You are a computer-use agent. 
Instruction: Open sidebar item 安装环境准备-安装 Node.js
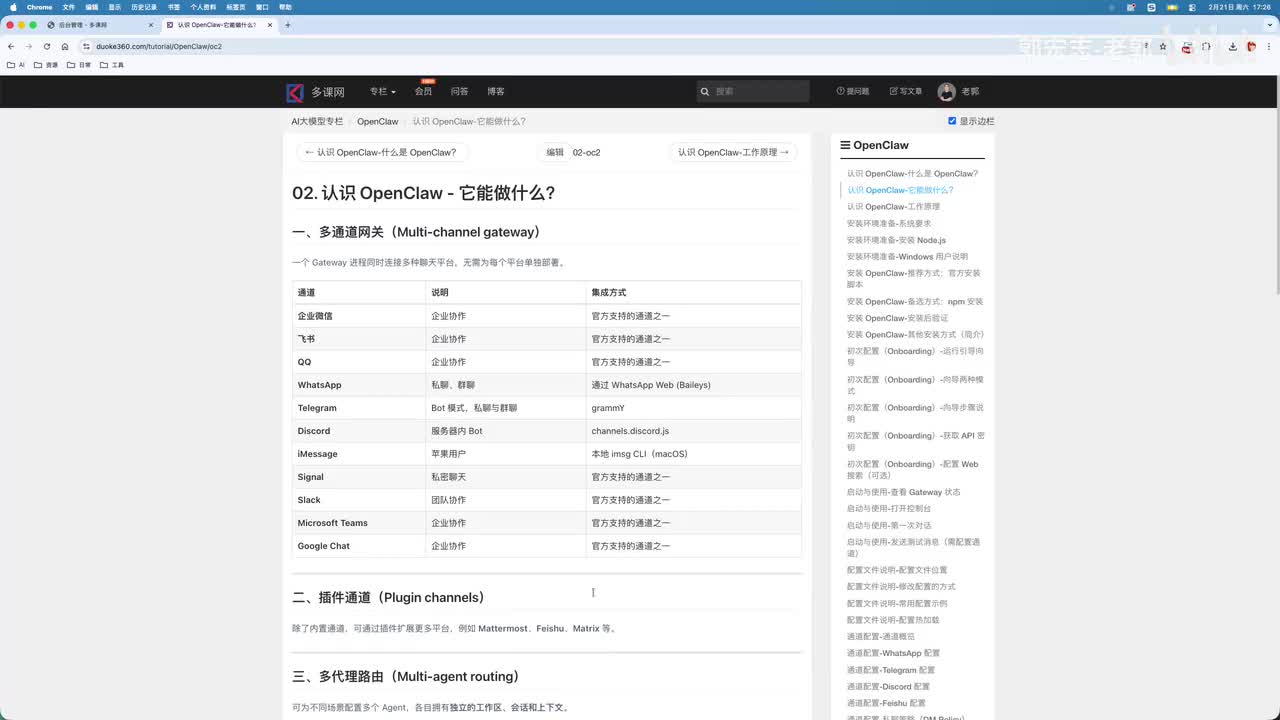pyautogui.click(x=897, y=240)
